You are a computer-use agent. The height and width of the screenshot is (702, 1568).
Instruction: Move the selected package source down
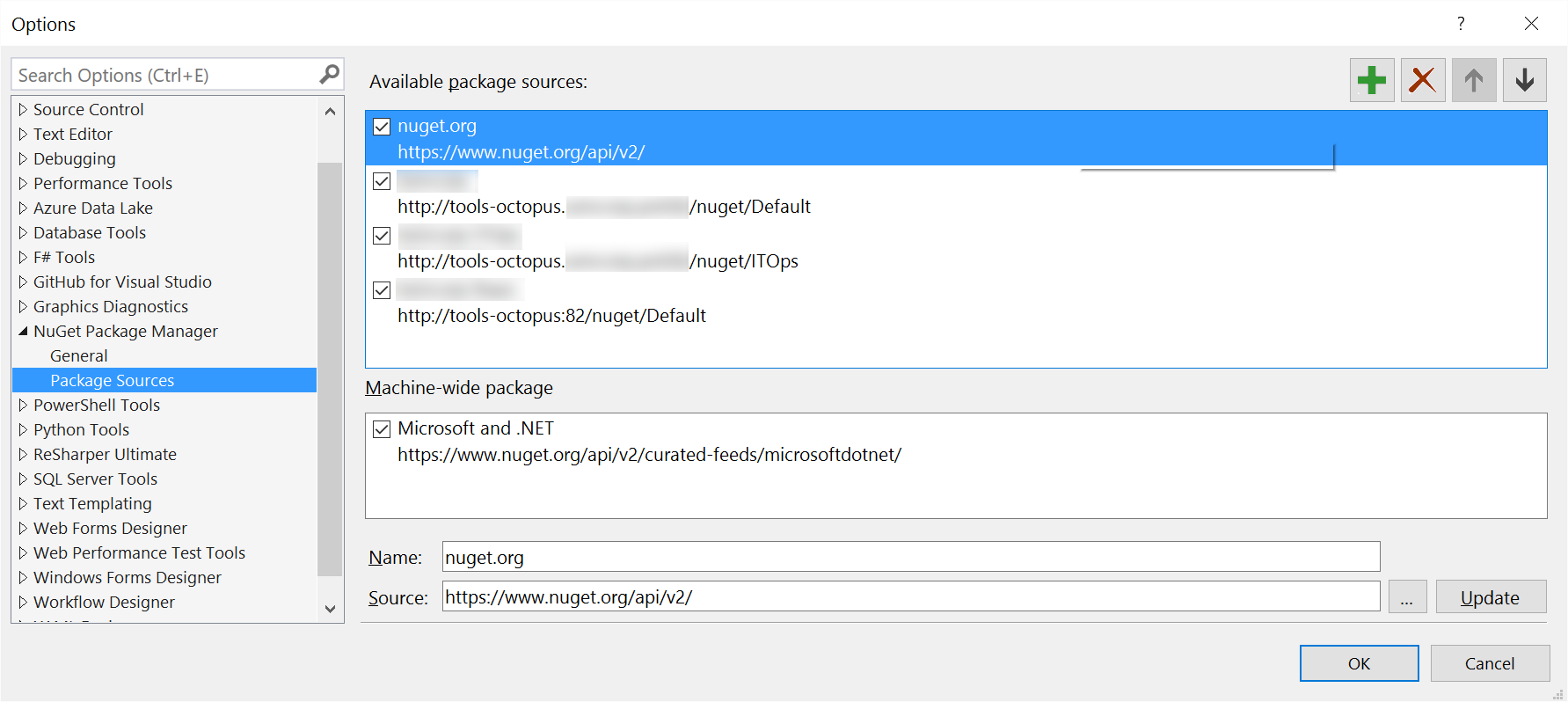click(x=1525, y=80)
